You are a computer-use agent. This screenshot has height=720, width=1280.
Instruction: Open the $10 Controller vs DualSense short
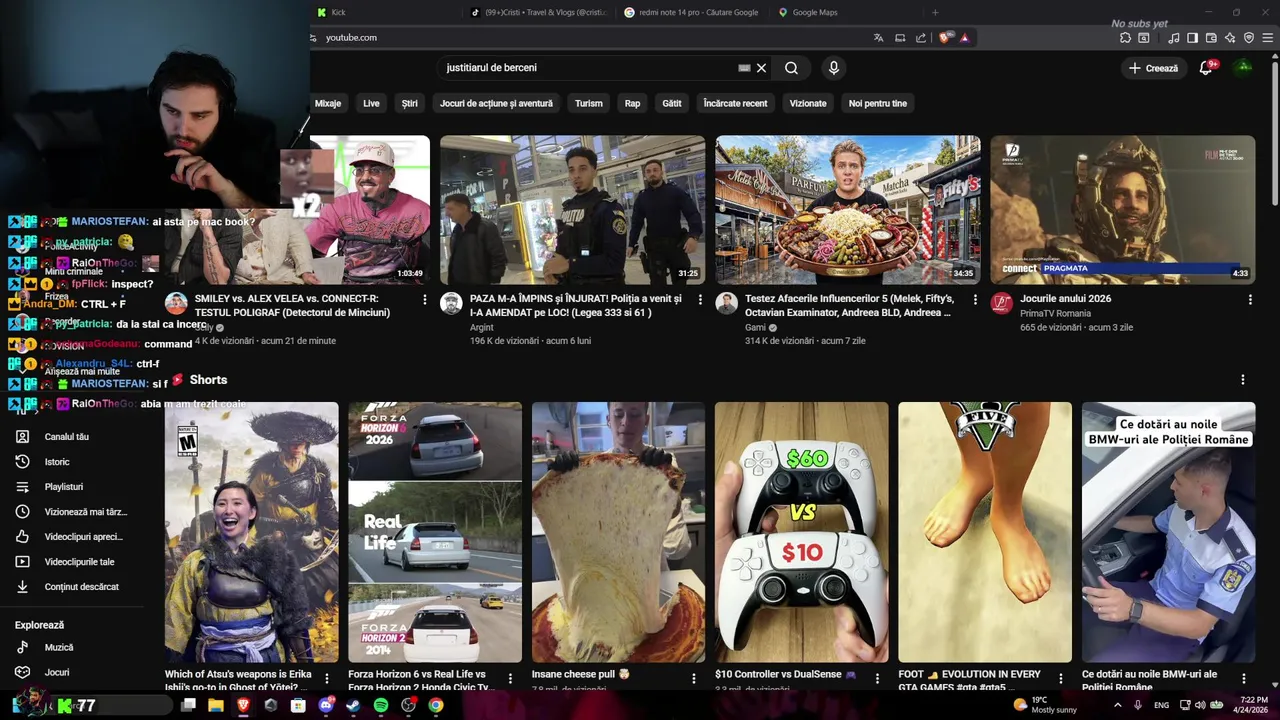(802, 532)
